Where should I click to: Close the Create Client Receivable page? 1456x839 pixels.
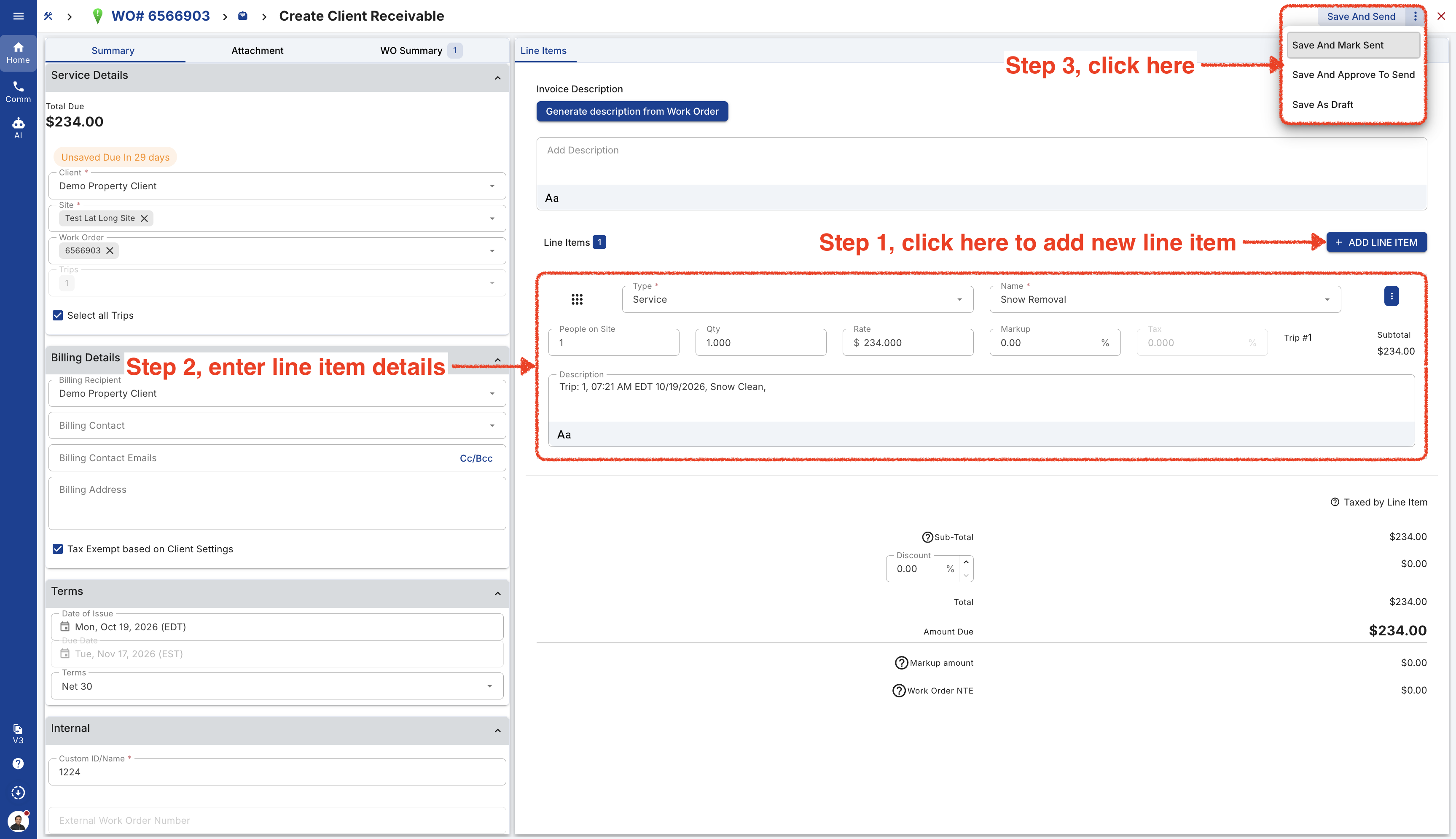(x=1441, y=16)
